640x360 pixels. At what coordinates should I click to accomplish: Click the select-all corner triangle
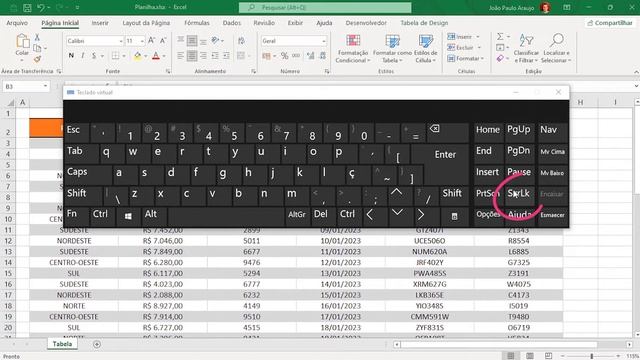pyautogui.click(x=11, y=102)
